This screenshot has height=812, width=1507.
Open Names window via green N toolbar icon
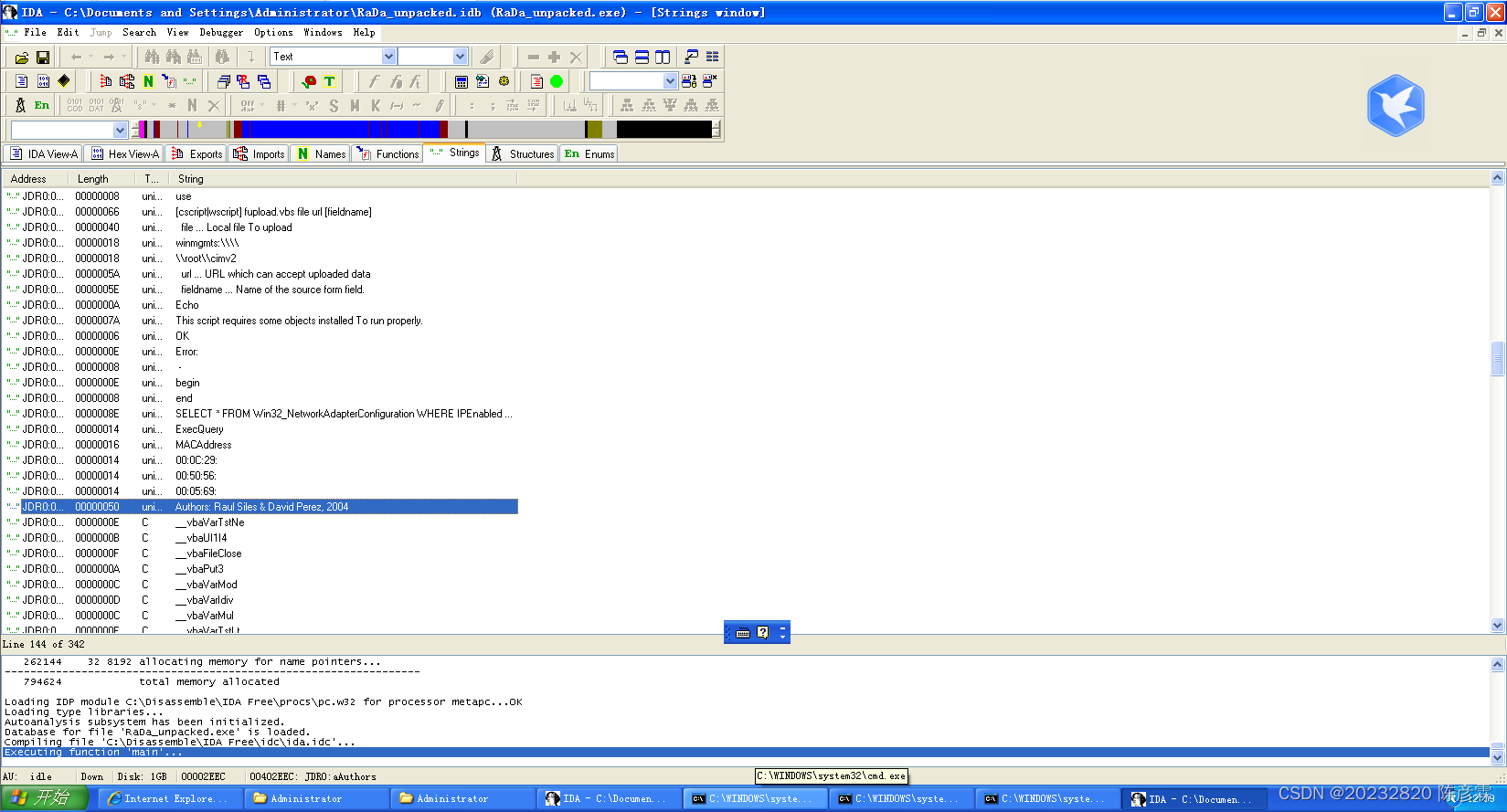[x=148, y=81]
